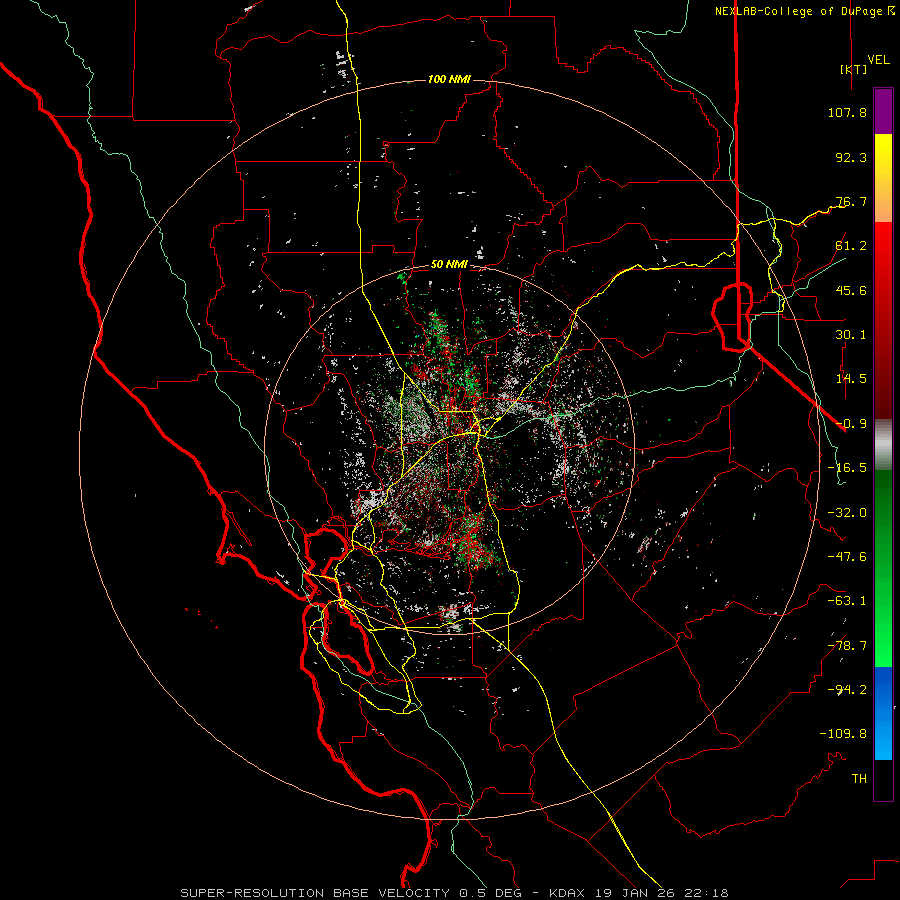Pick the yellow-orange segment of the velocity scale
The height and width of the screenshot is (900, 900).
(883, 178)
